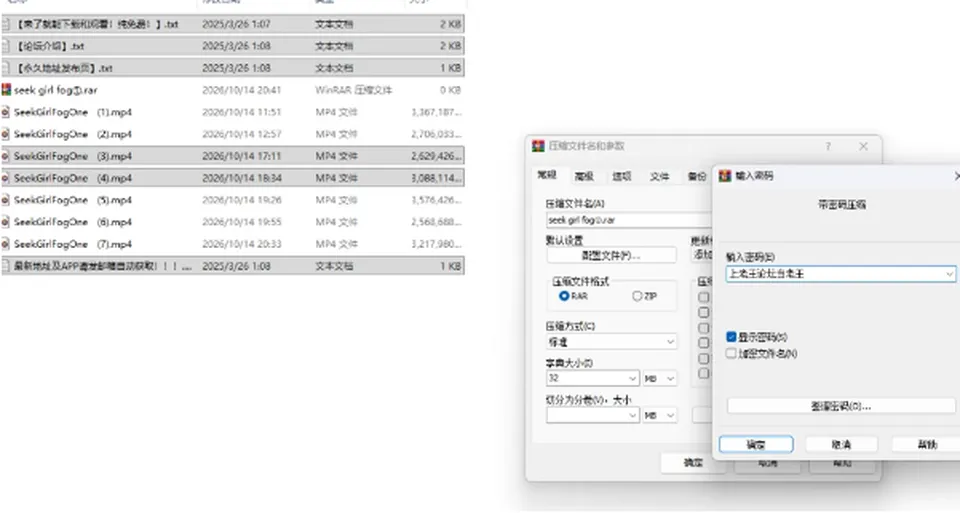This screenshot has width=960, height=513.
Task: Select the file name seek girl fog①.rar
Action: [x=56, y=90]
